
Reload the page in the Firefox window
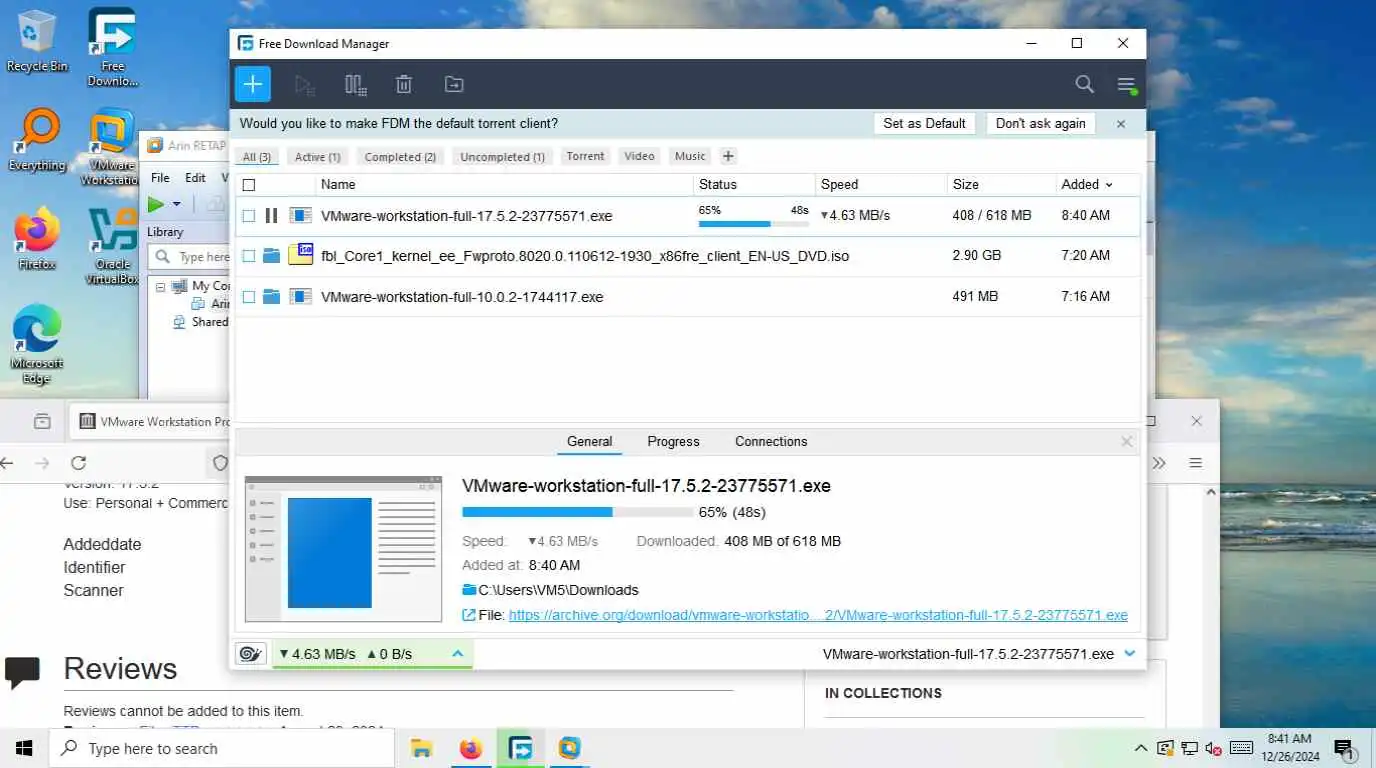pos(78,463)
